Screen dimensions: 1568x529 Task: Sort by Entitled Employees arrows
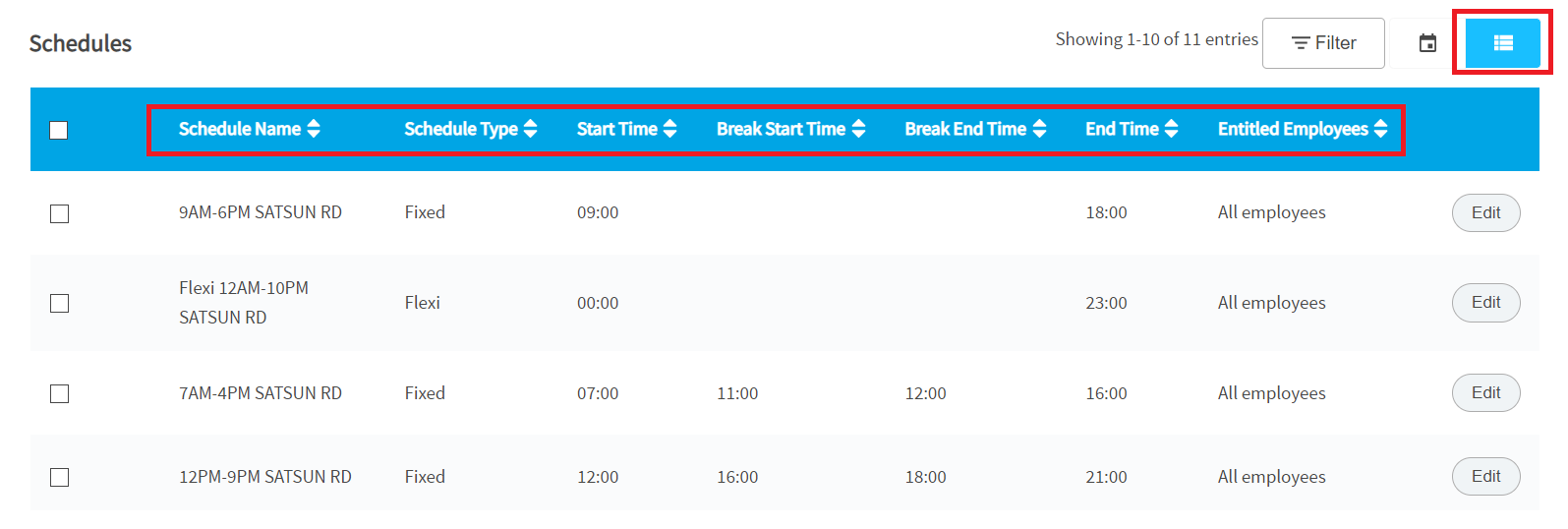tap(1381, 129)
